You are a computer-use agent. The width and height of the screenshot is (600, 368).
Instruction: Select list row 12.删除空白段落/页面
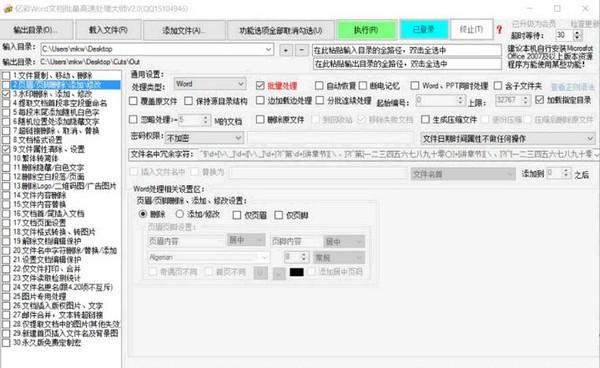61,177
